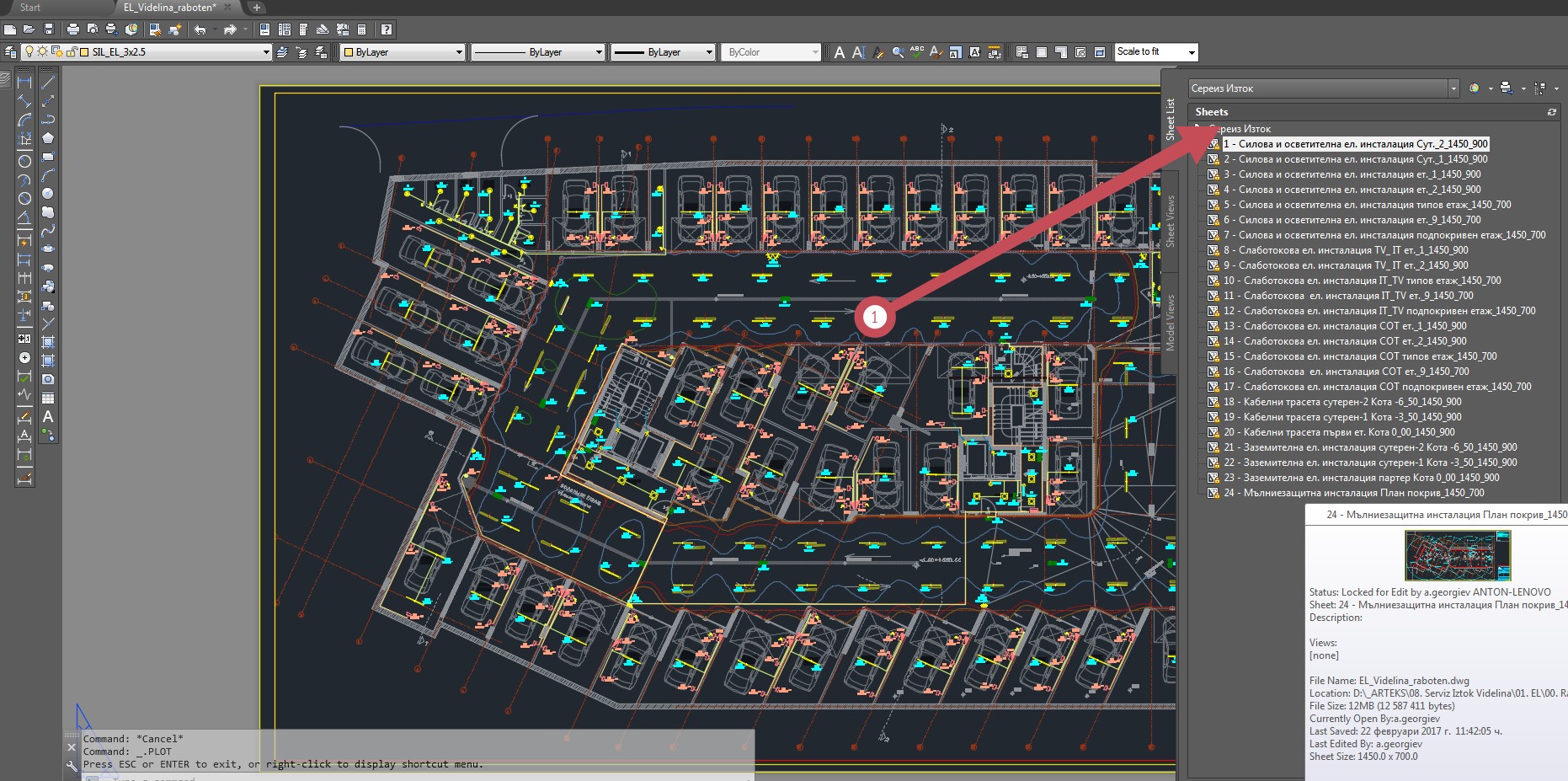Open the Сереиз Изток sheet set dropdown

1453,88
